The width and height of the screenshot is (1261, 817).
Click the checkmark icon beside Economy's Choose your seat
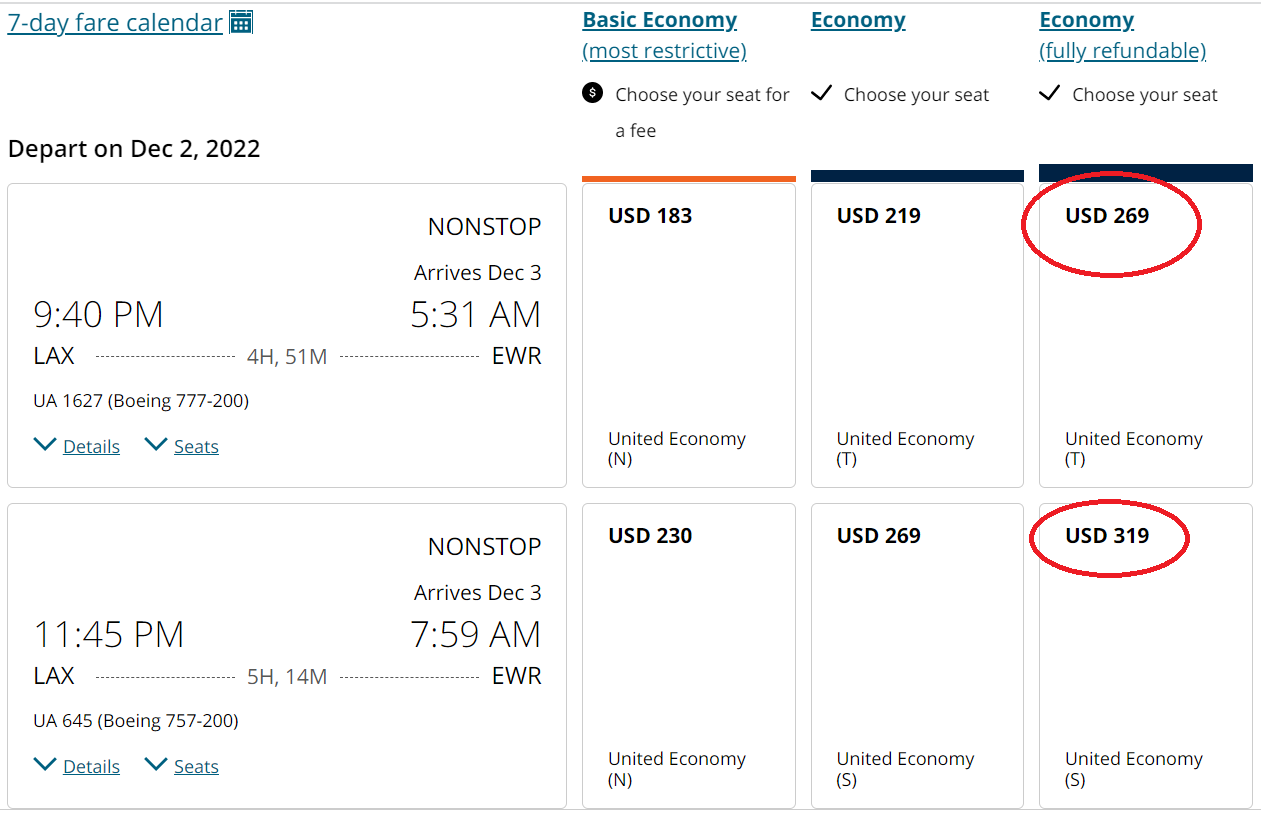(x=821, y=92)
